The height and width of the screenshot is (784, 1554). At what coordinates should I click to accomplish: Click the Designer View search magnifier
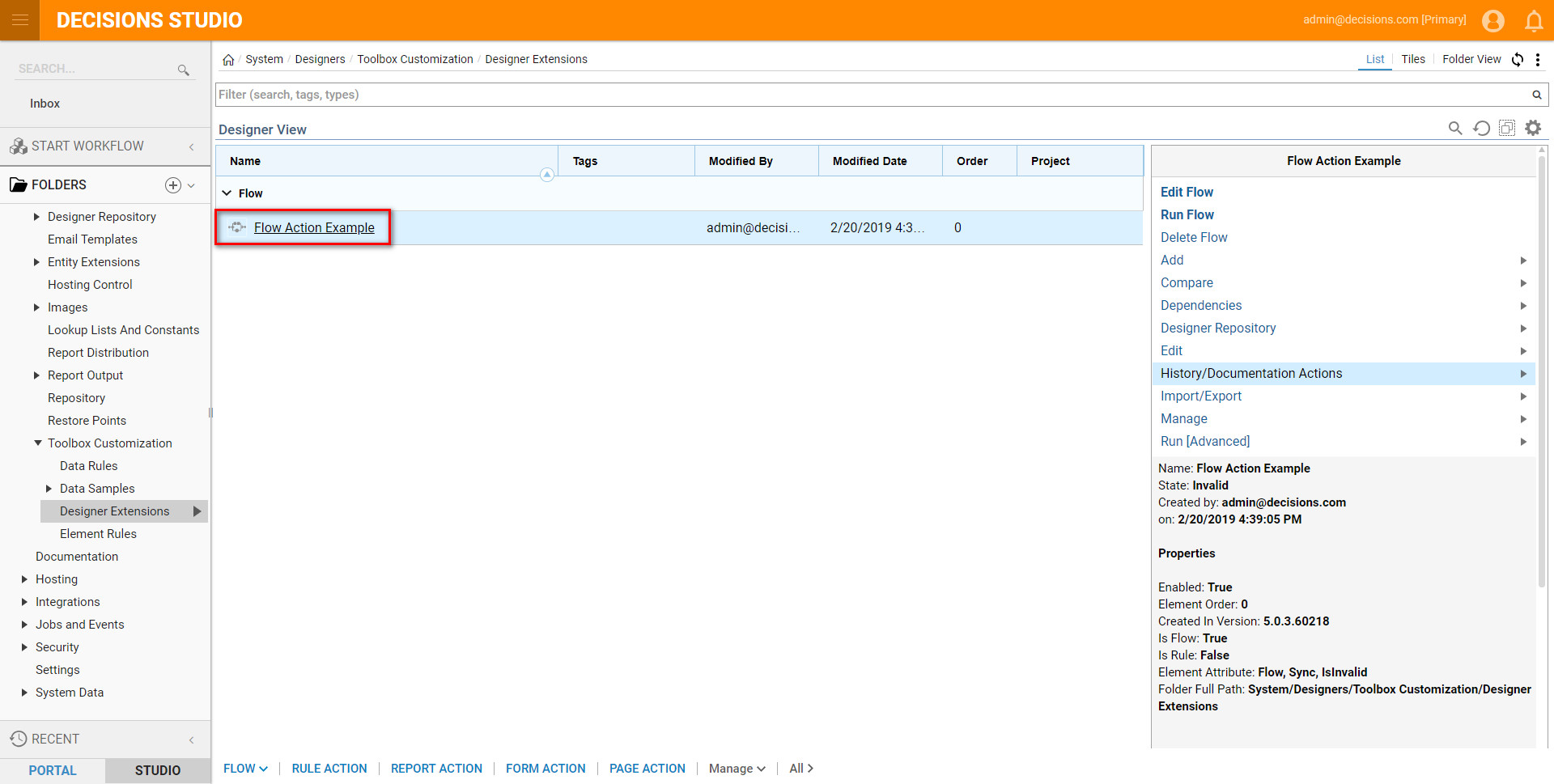[1455, 128]
